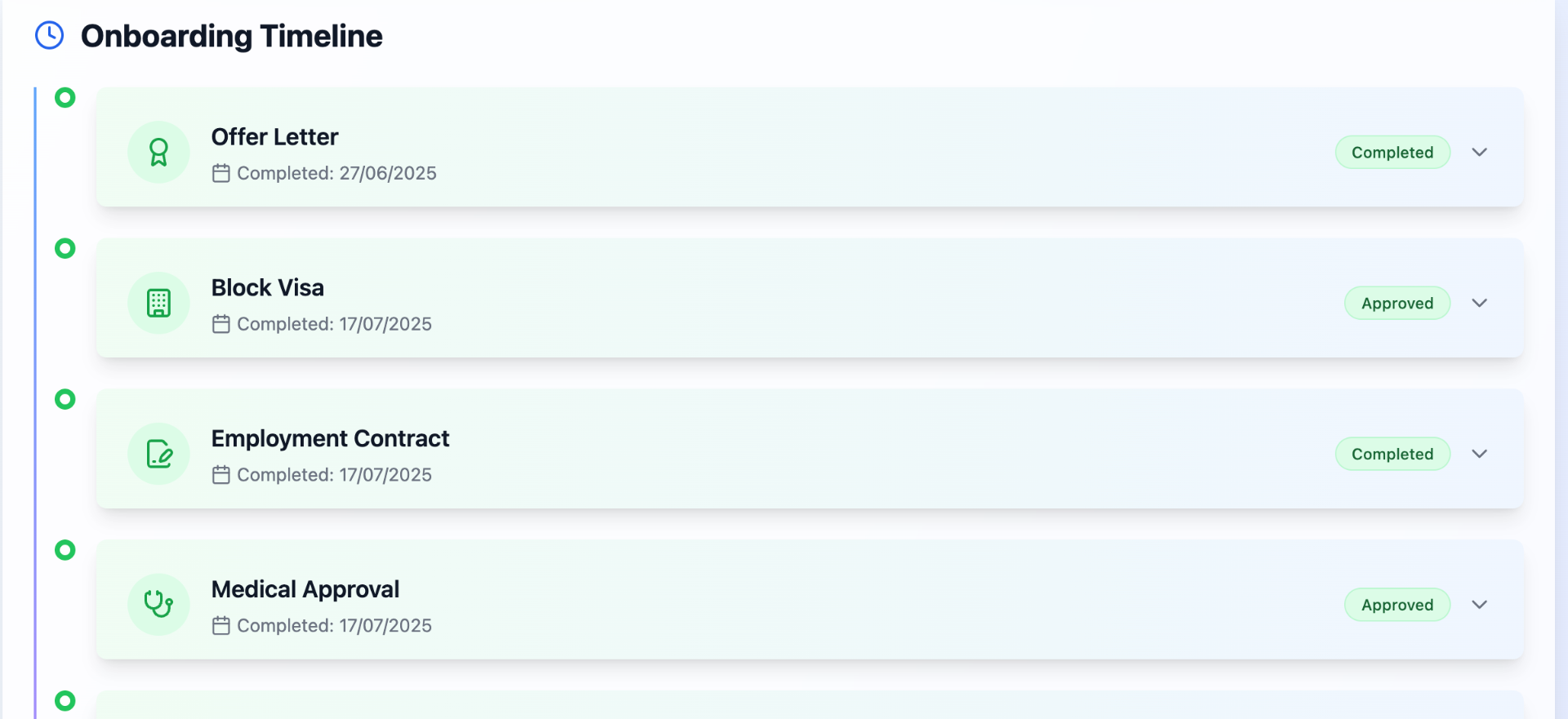The image size is (1568, 719).
Task: Click the Medical Approval stethoscope icon
Action: click(158, 605)
